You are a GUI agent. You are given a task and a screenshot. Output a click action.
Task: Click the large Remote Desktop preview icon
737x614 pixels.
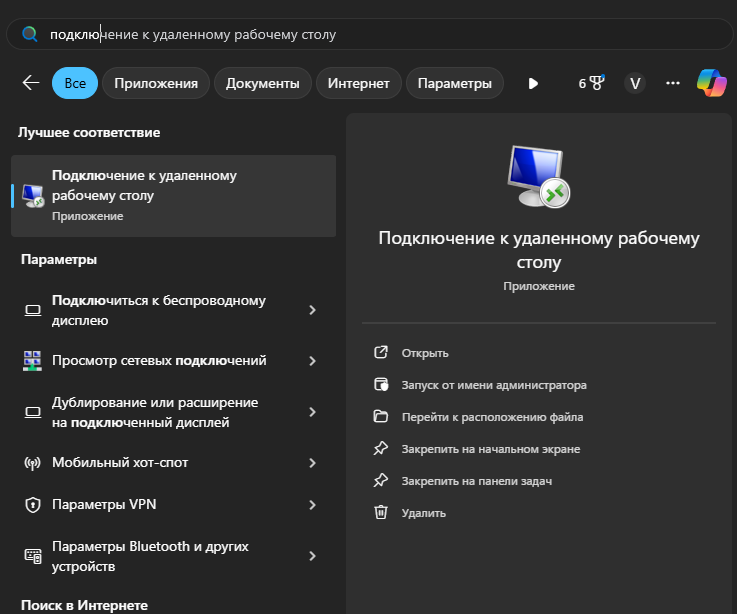coord(539,176)
